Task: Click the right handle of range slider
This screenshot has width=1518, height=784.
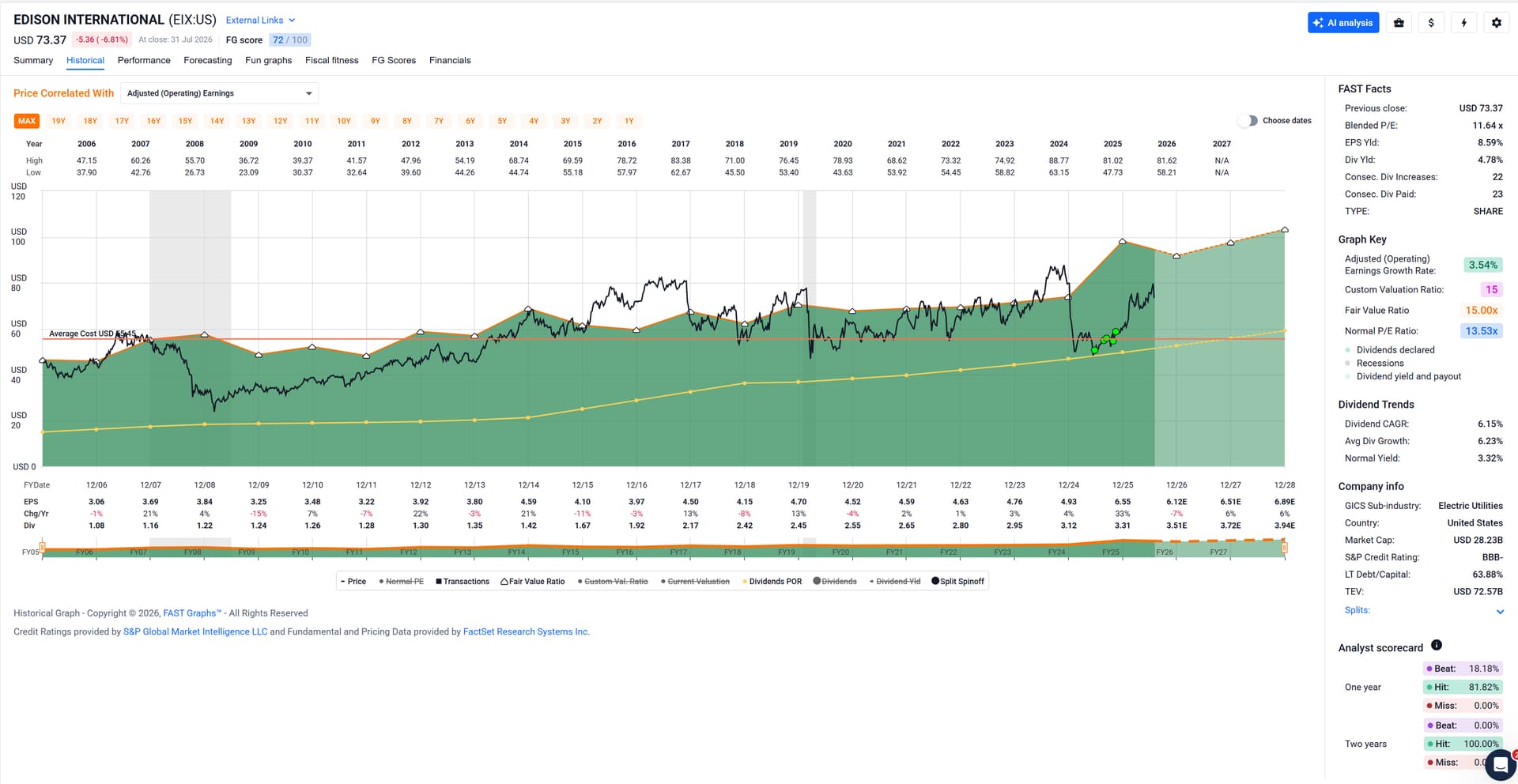Action: point(1285,547)
